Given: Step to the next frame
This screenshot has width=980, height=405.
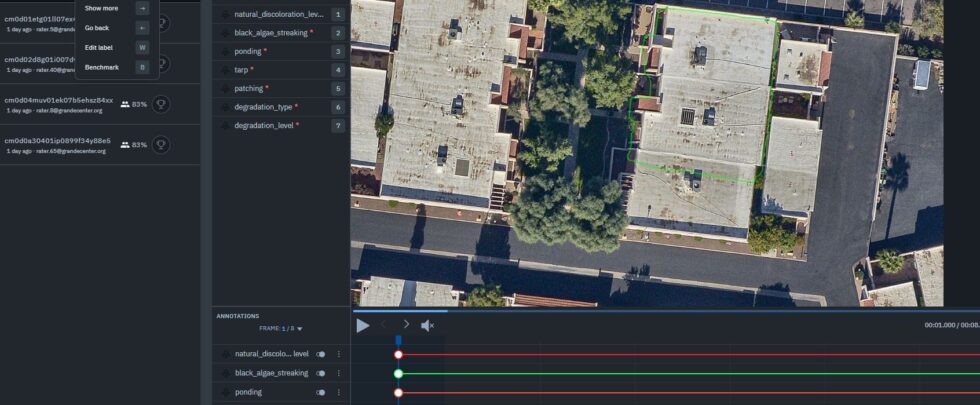Looking at the screenshot, I should [x=406, y=325].
